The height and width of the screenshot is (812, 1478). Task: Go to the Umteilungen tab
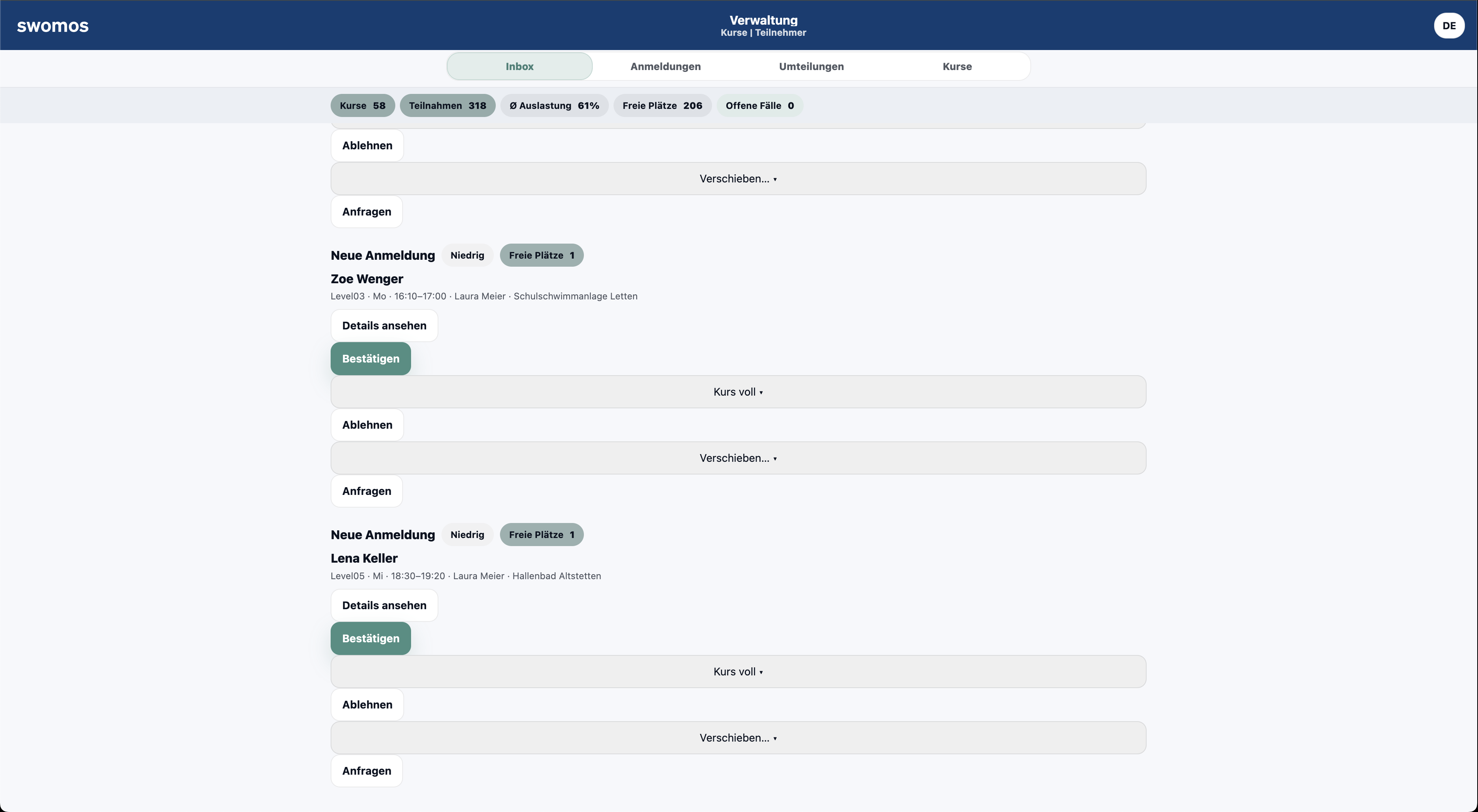click(x=811, y=66)
